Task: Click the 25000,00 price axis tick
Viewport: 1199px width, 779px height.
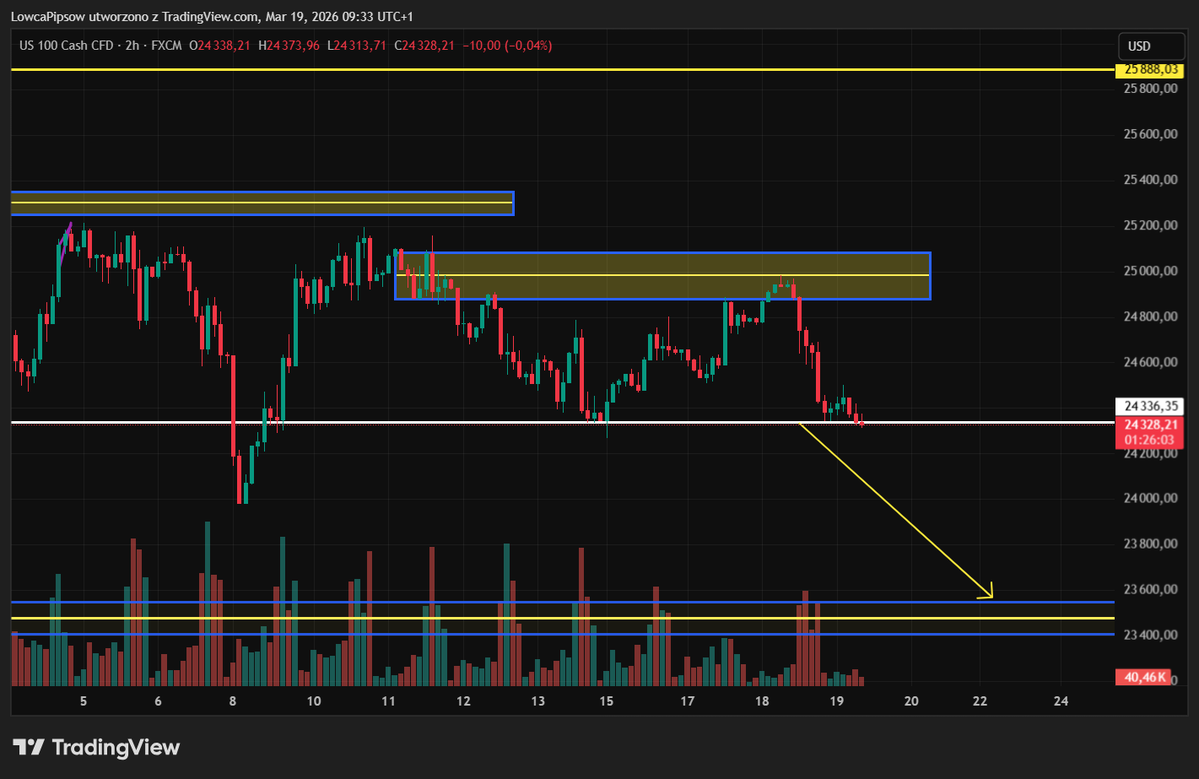Action: tap(1150, 271)
